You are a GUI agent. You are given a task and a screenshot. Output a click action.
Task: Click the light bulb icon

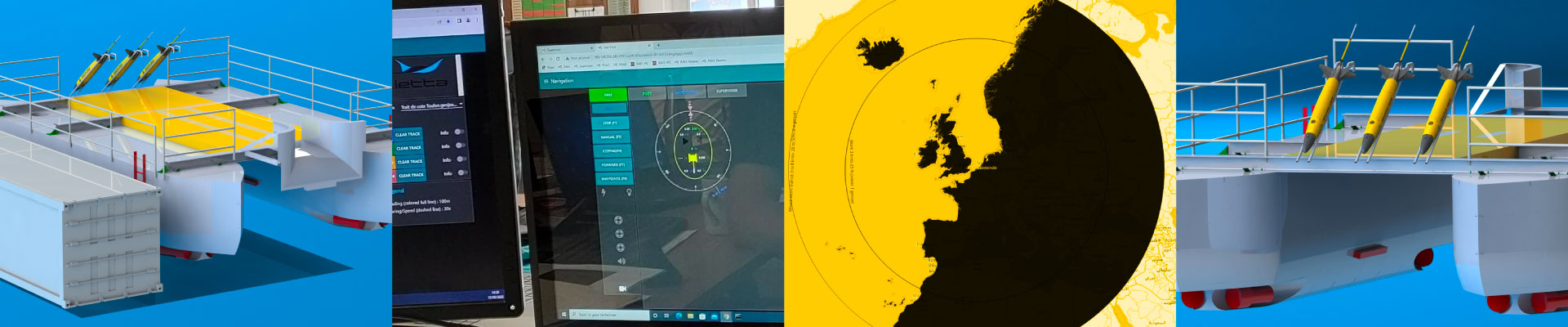[630, 192]
